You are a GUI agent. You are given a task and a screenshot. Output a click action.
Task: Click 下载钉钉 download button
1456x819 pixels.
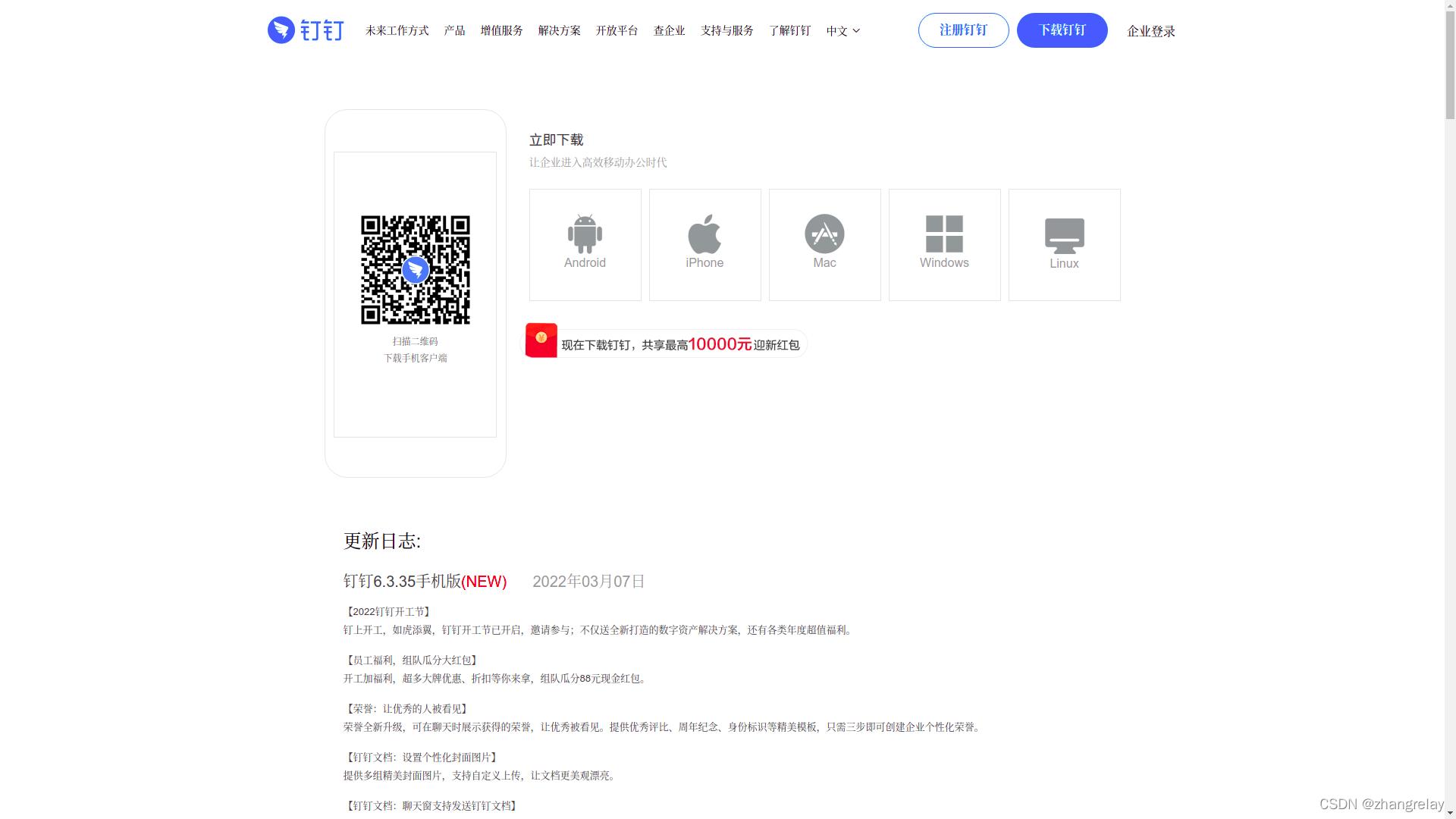(1062, 30)
